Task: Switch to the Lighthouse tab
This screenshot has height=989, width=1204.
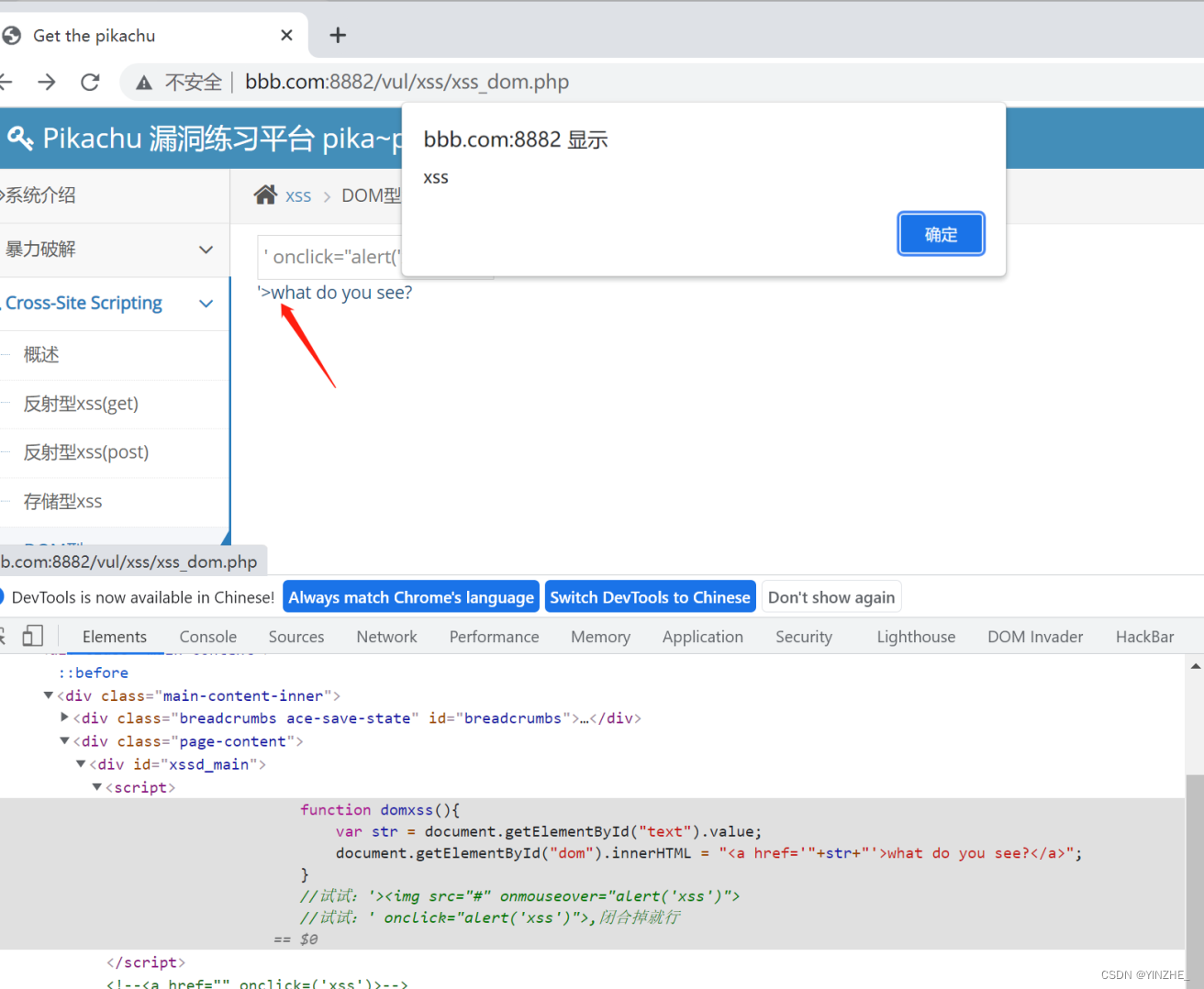Action: (916, 637)
